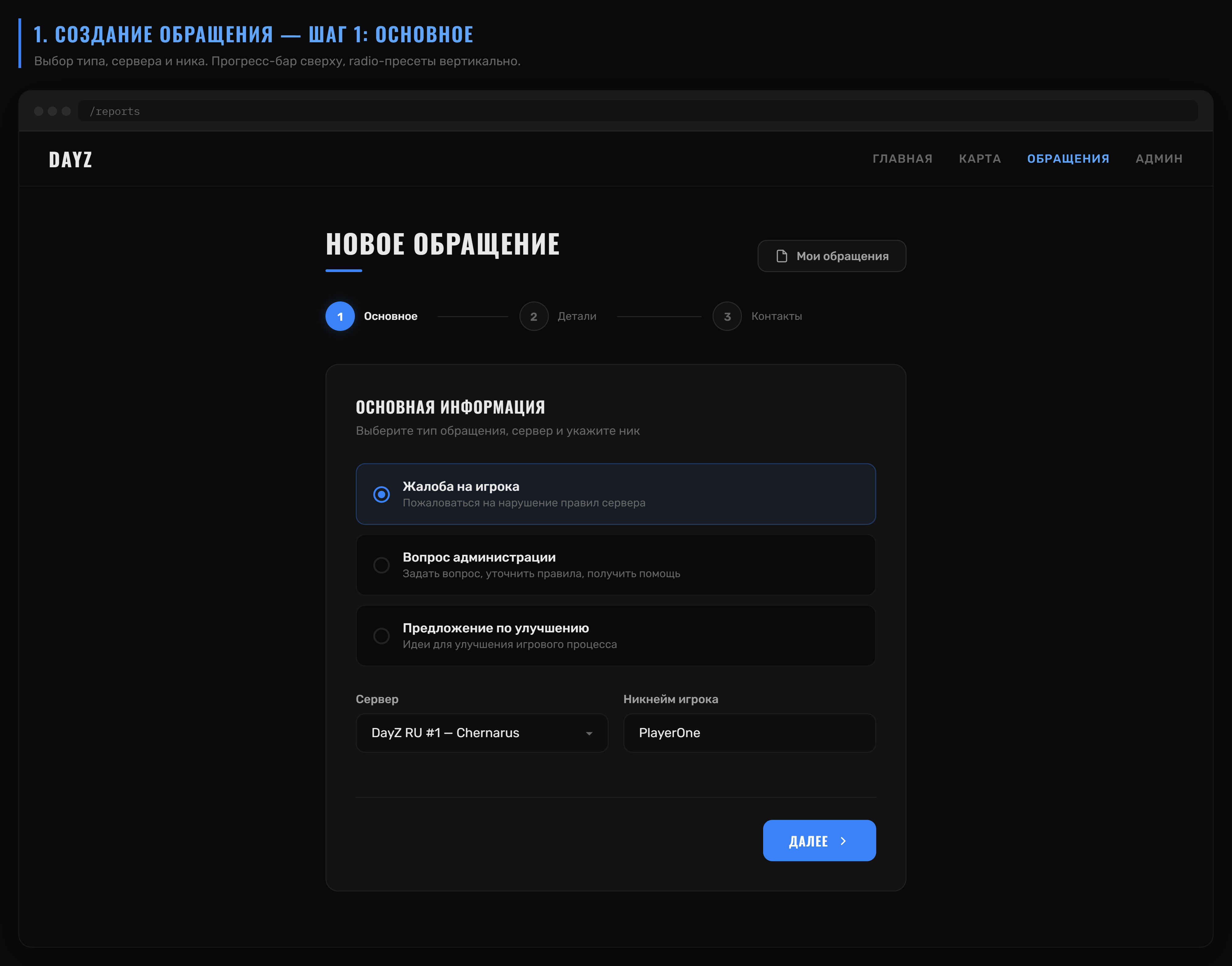Click the Никнейм игрока field label

point(671,699)
